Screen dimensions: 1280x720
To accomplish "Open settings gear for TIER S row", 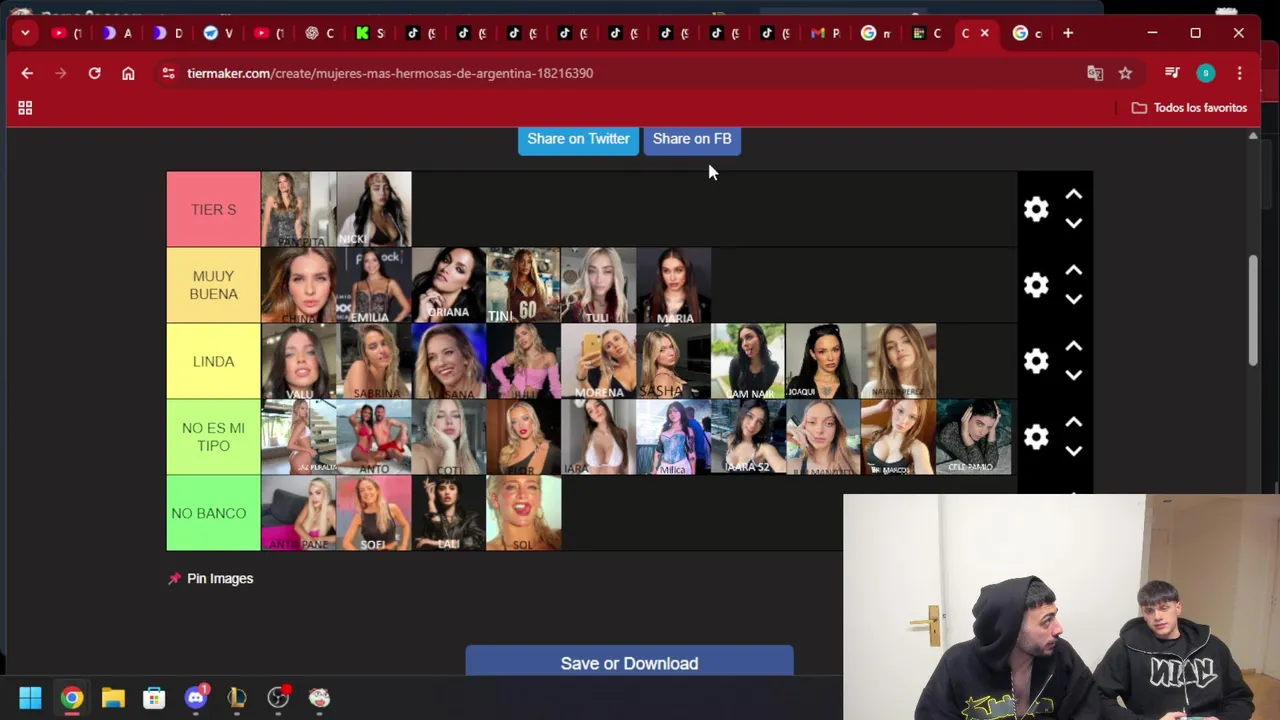I will [x=1036, y=209].
